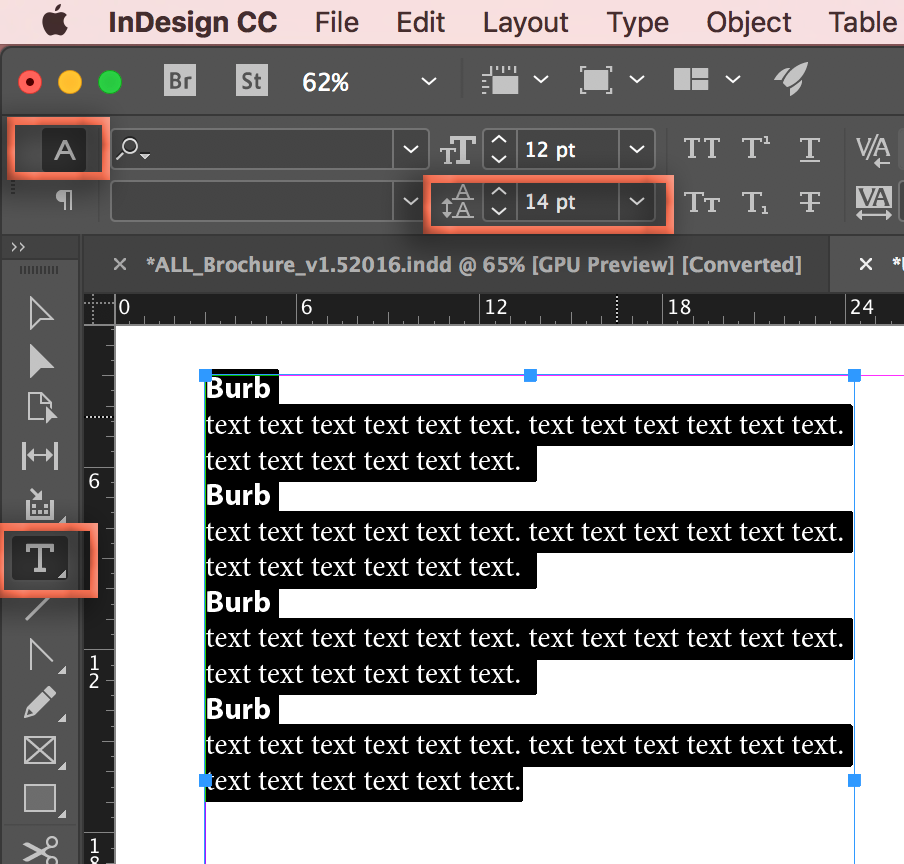Apply superscript formatting
Screen dimensions: 904x864
coord(757,147)
